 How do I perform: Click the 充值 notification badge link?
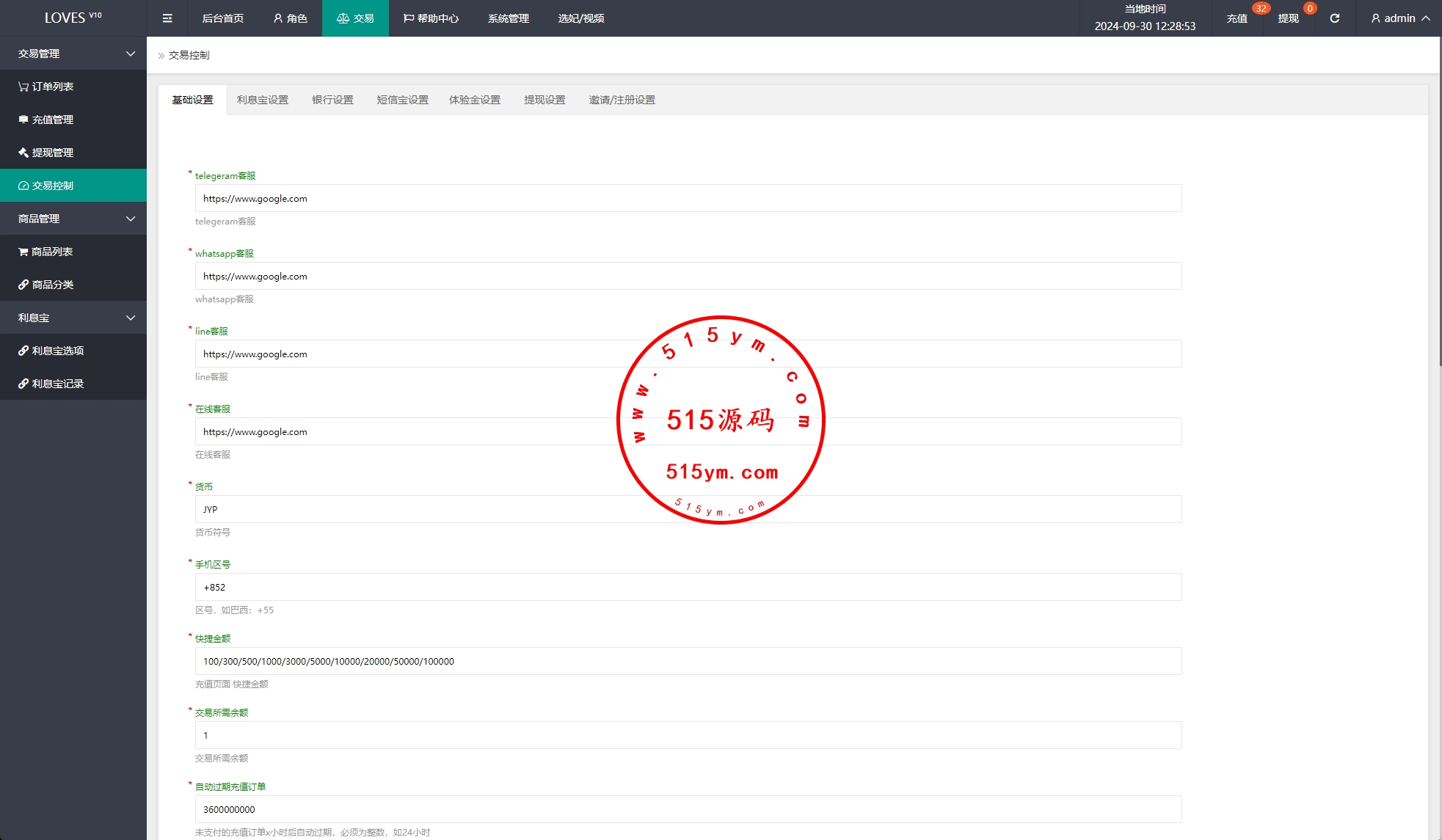click(1237, 18)
